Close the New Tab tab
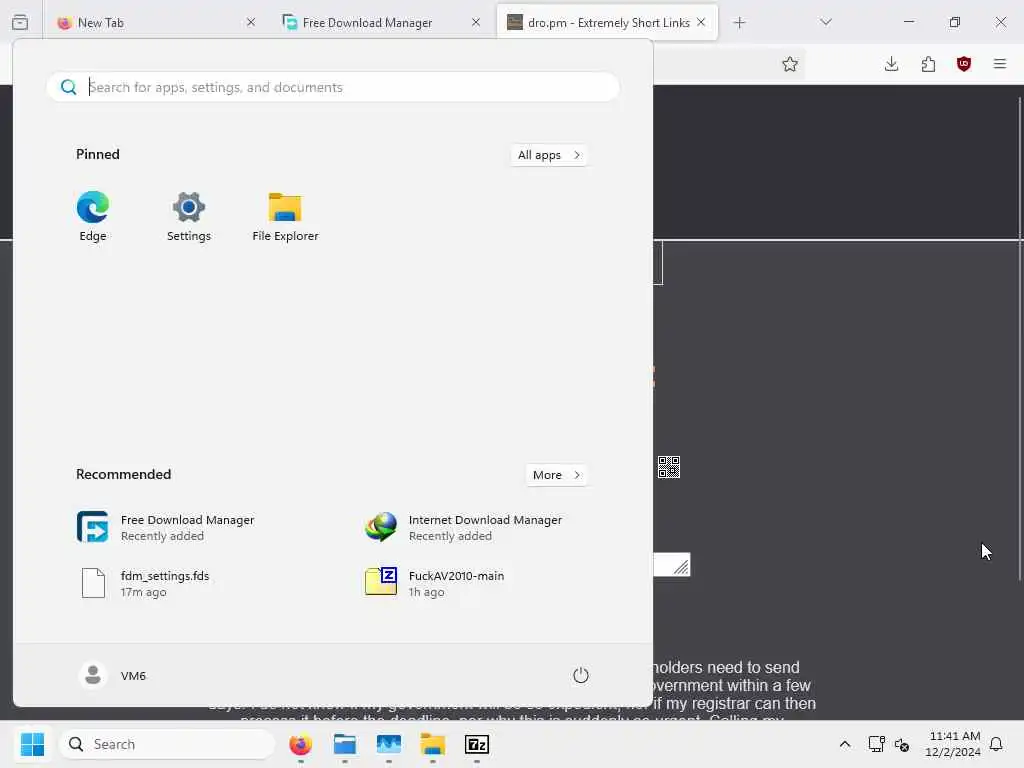The height and width of the screenshot is (768, 1024). [x=251, y=22]
